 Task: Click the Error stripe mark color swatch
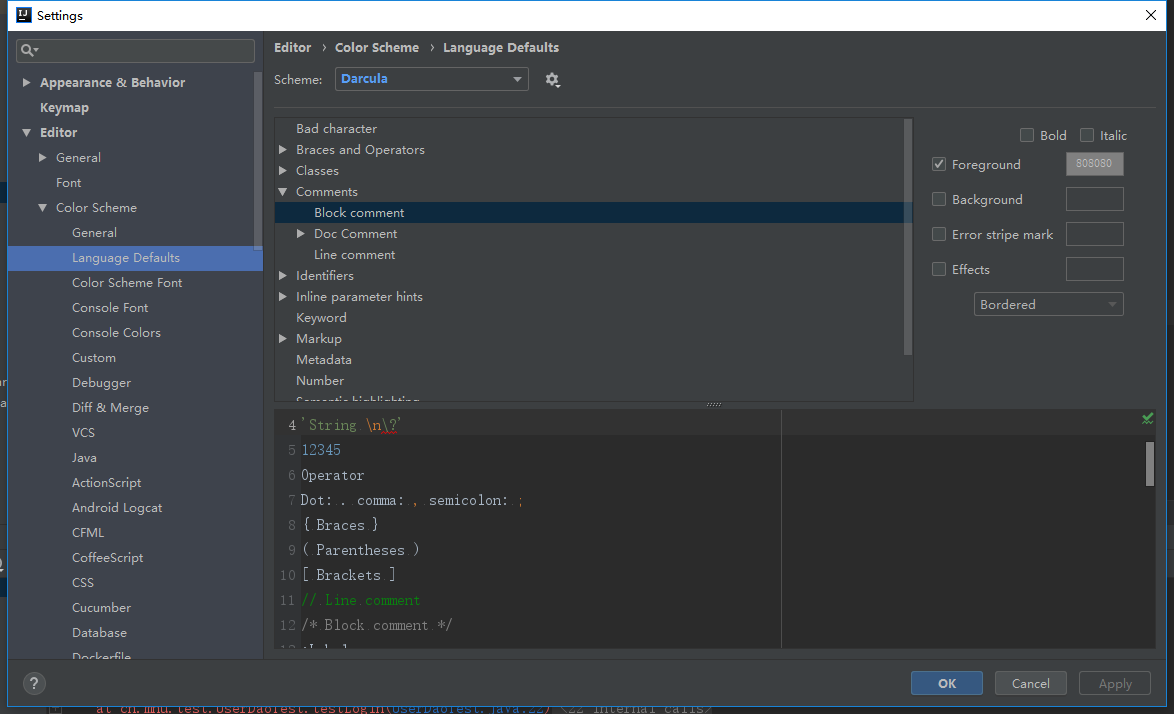1094,234
